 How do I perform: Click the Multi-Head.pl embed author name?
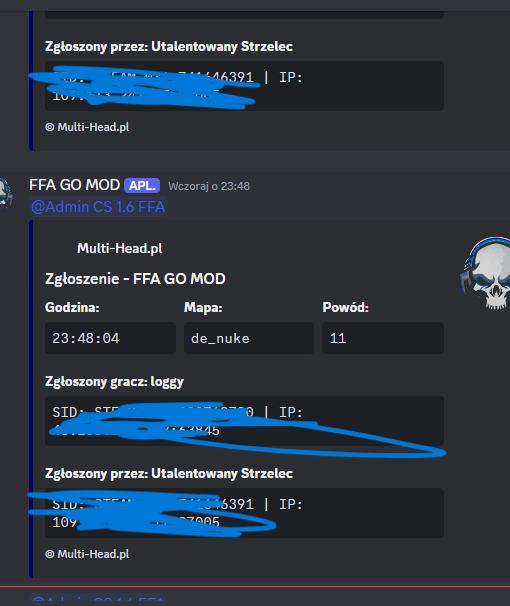(120, 248)
